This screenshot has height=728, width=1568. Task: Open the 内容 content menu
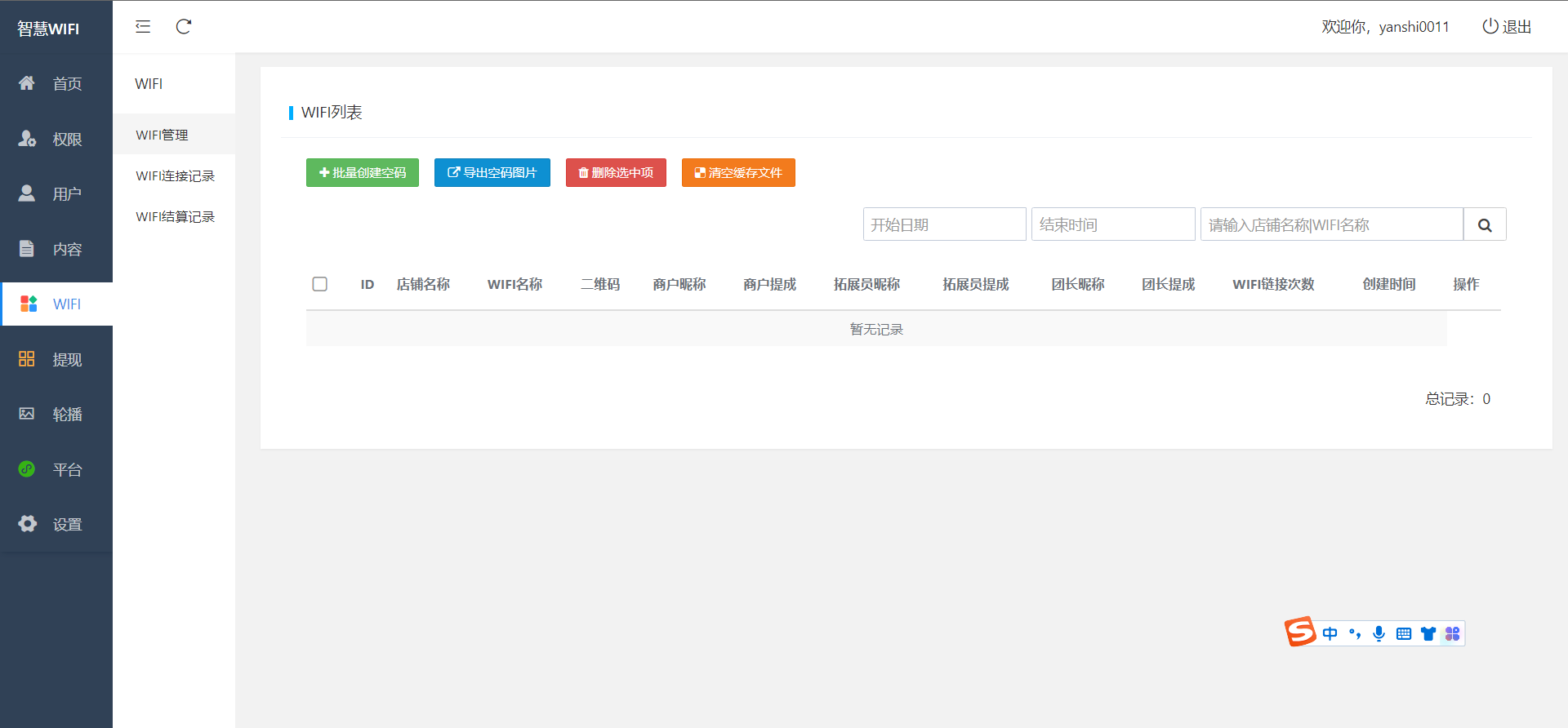(x=56, y=249)
